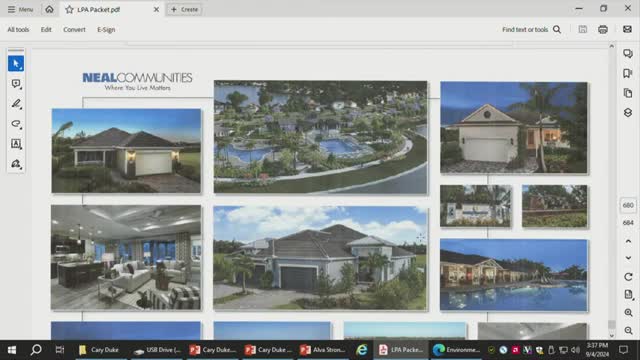Click the vertical scrollbar down arrow
Image resolution: width=640 pixels, height=360 pixels.
611,336
